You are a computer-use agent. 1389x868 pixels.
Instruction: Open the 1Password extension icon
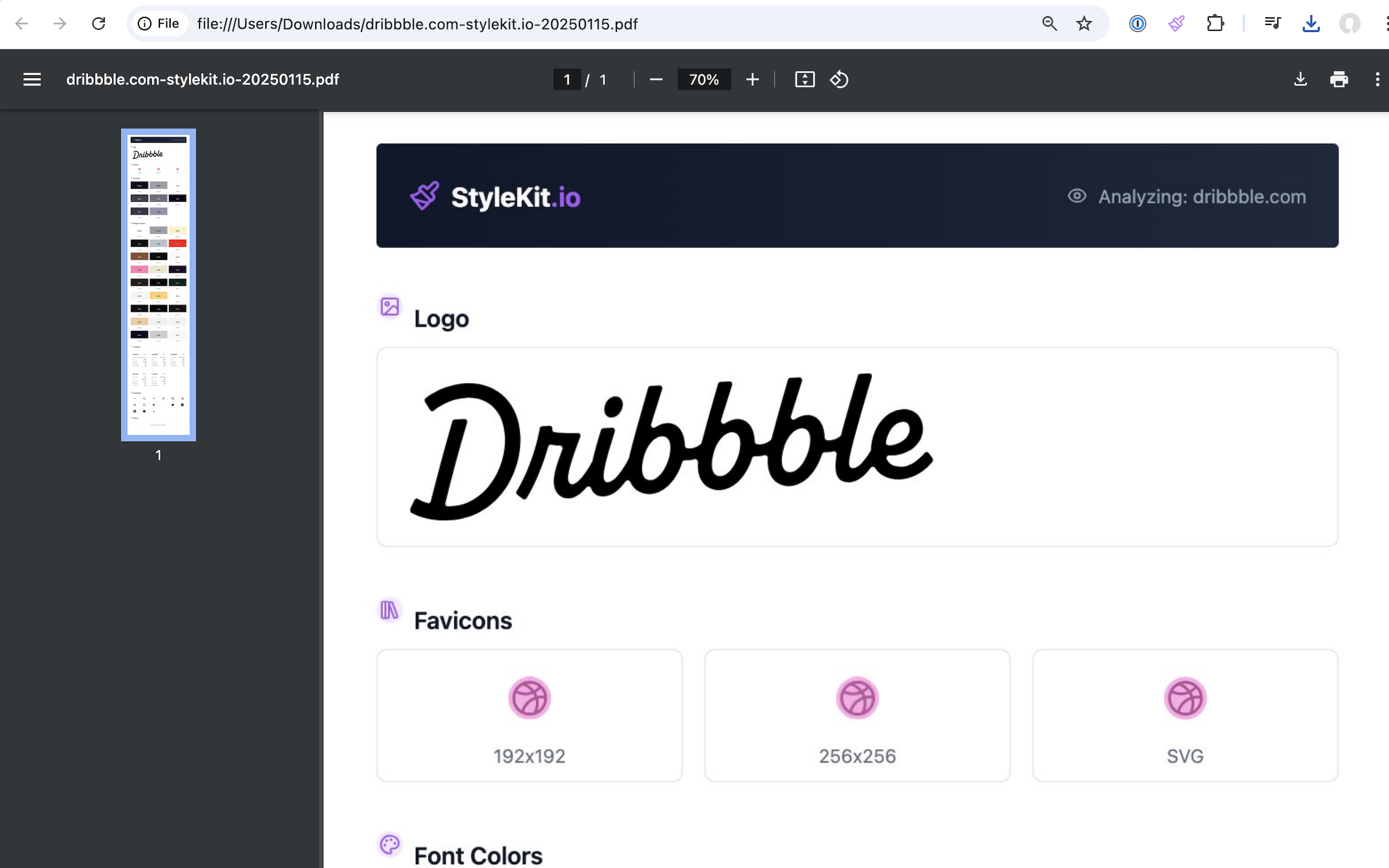1137,23
